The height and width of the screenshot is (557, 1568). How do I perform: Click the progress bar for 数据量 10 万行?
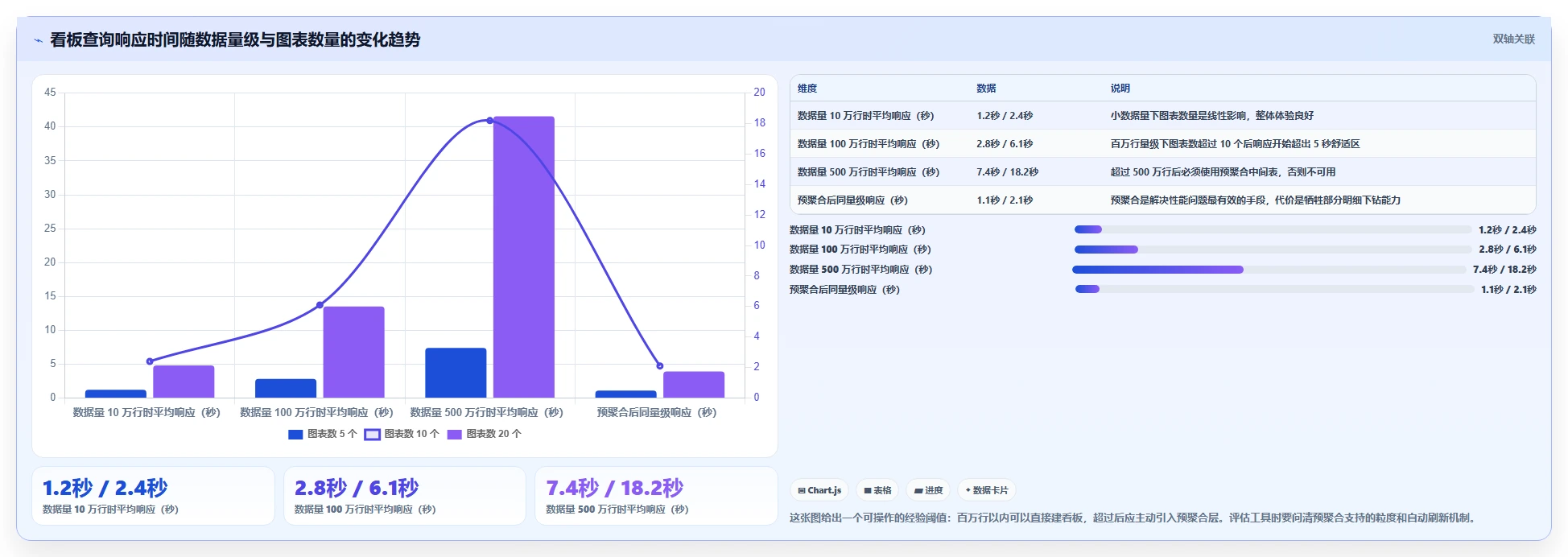point(1273,229)
